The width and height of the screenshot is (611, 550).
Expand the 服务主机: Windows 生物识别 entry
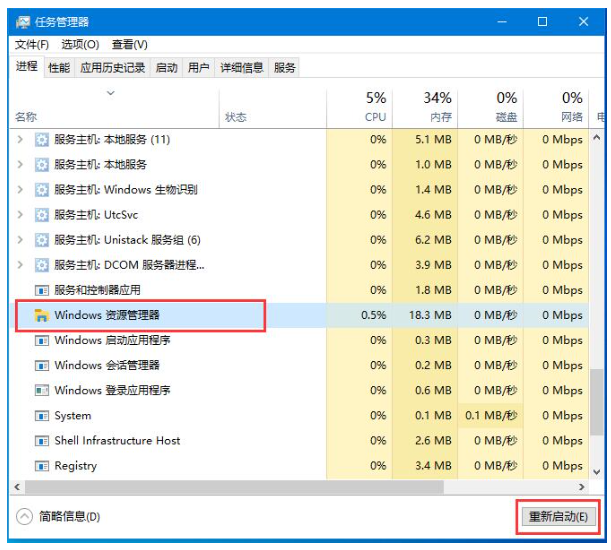click(x=21, y=190)
